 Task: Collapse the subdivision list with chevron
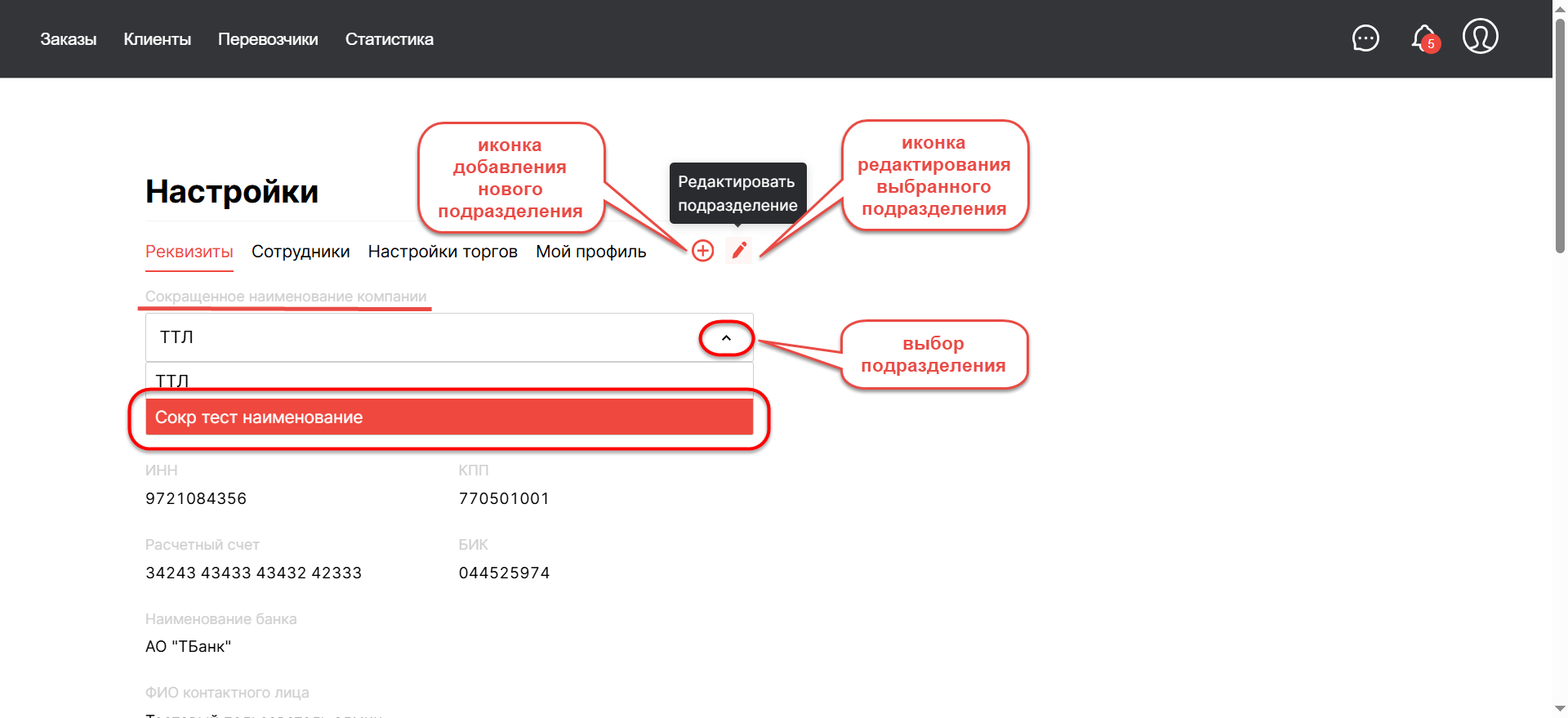pos(726,338)
